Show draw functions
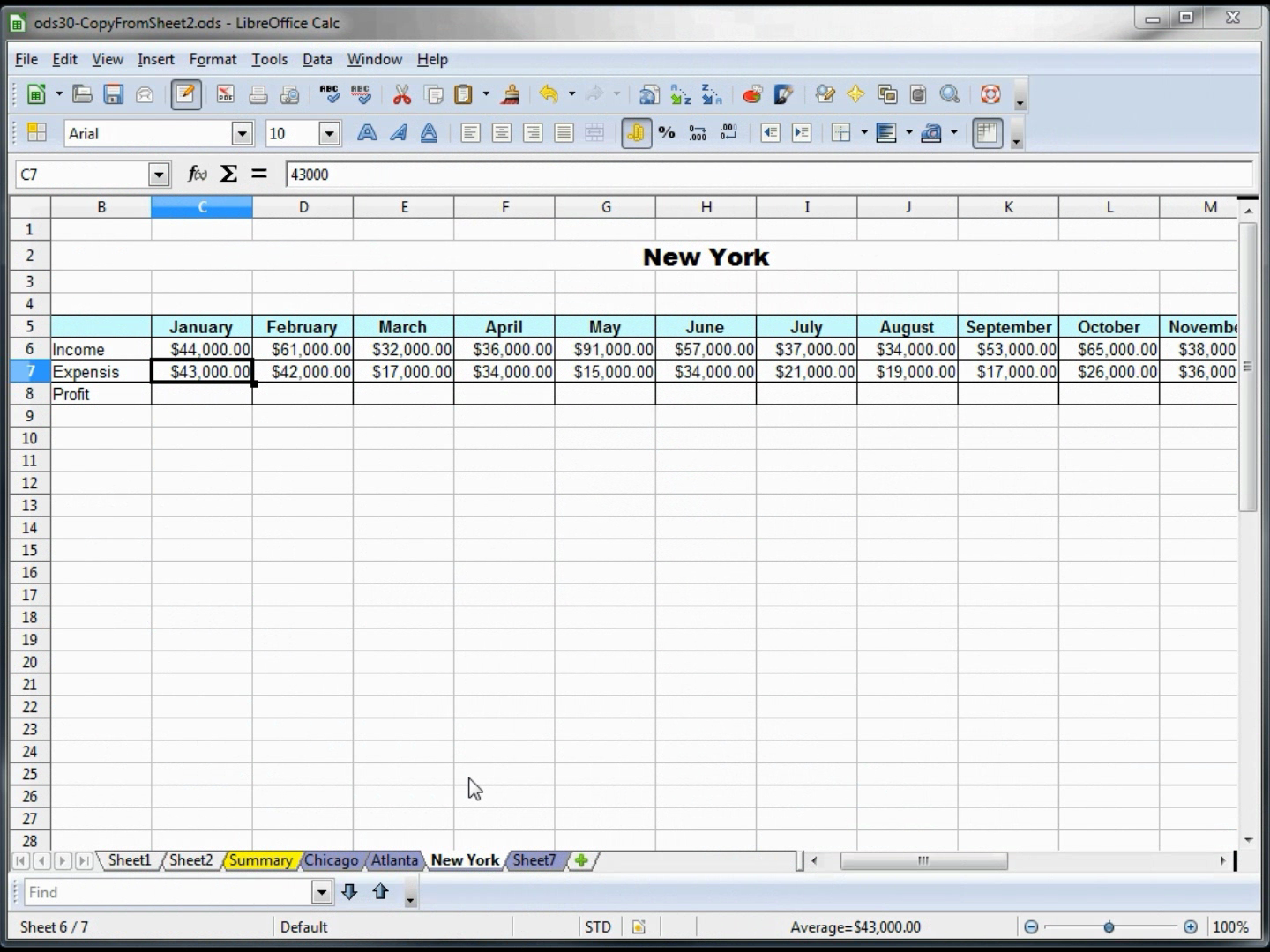This screenshot has height=952, width=1270. coord(783,94)
